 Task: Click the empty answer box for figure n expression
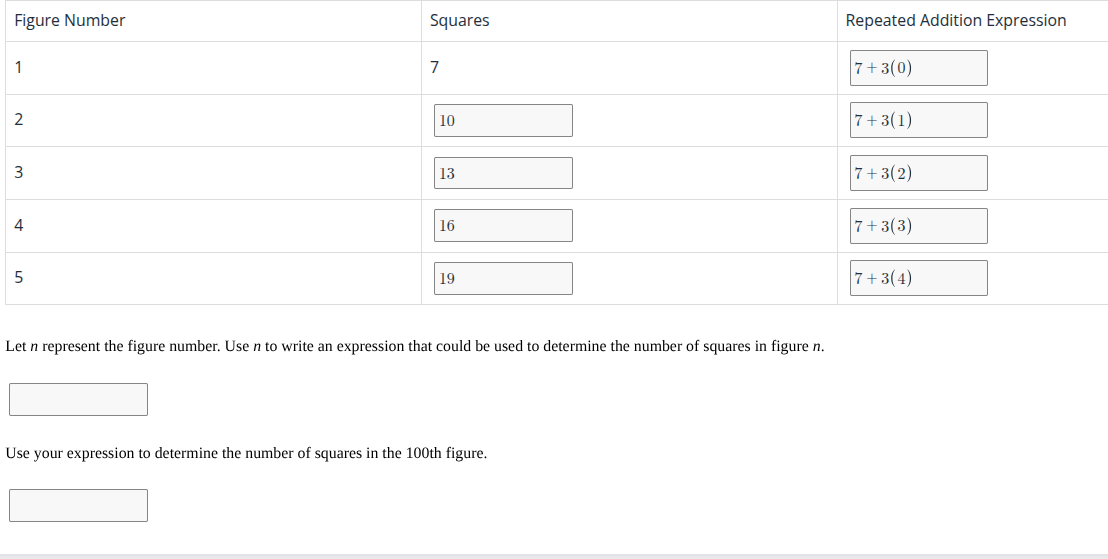point(78,399)
